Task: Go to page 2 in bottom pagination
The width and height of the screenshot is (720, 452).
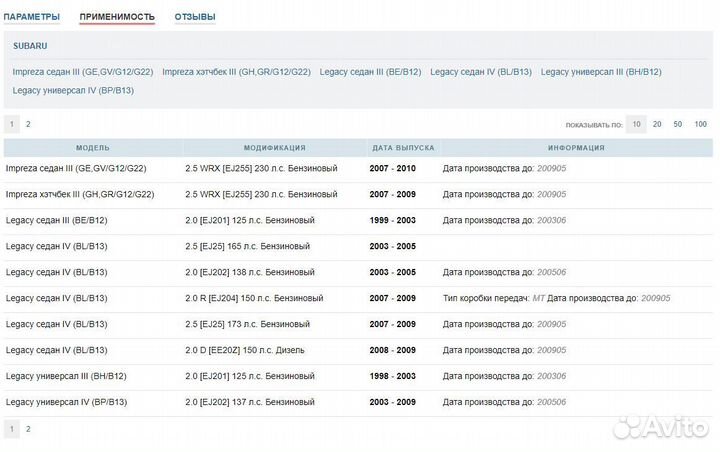Action: (x=28, y=428)
